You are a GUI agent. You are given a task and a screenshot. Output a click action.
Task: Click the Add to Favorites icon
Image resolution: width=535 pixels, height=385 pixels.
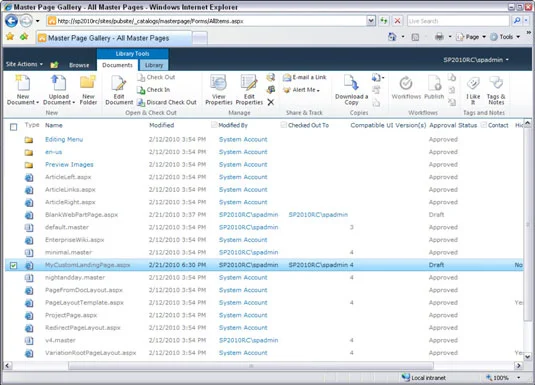(x=24, y=37)
